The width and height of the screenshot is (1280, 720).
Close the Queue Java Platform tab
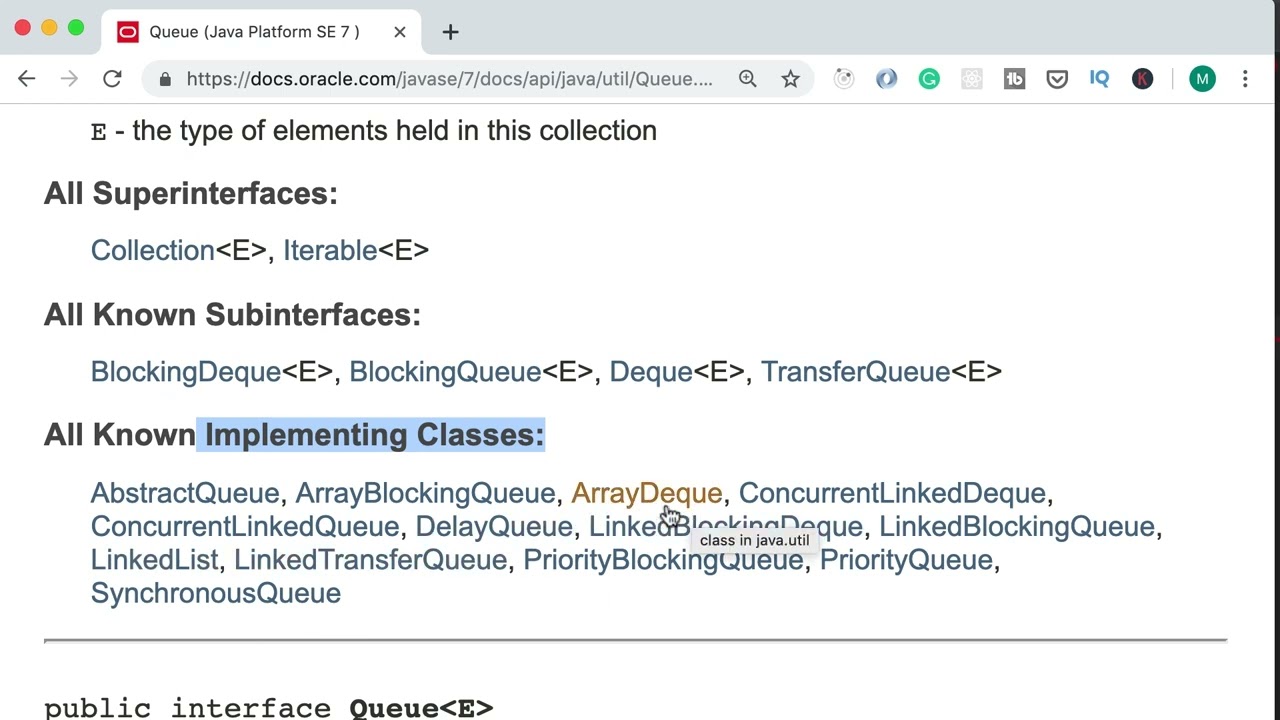400,32
